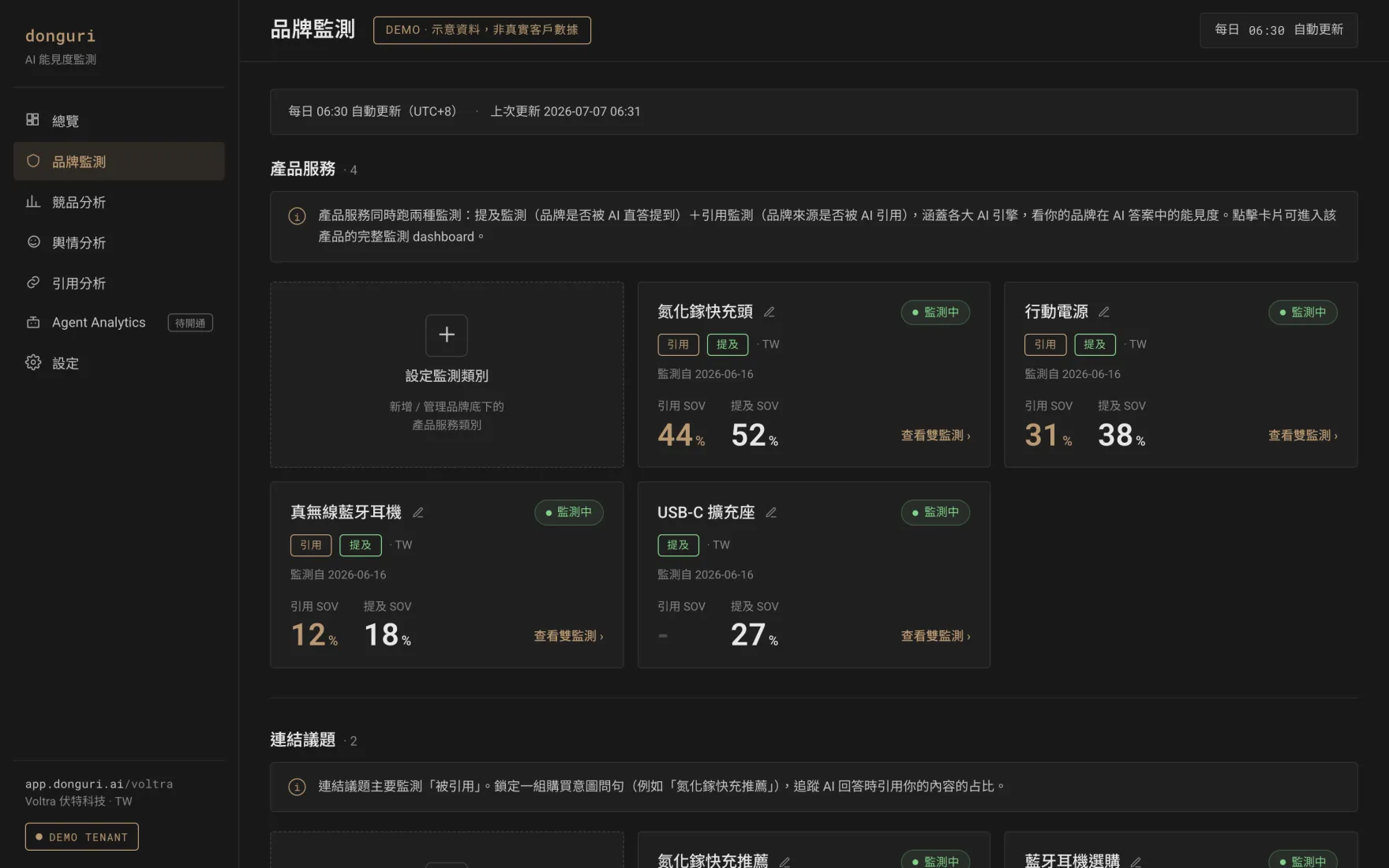Select 品牌監測 in sidebar
The height and width of the screenshot is (868, 1389).
pos(119,161)
